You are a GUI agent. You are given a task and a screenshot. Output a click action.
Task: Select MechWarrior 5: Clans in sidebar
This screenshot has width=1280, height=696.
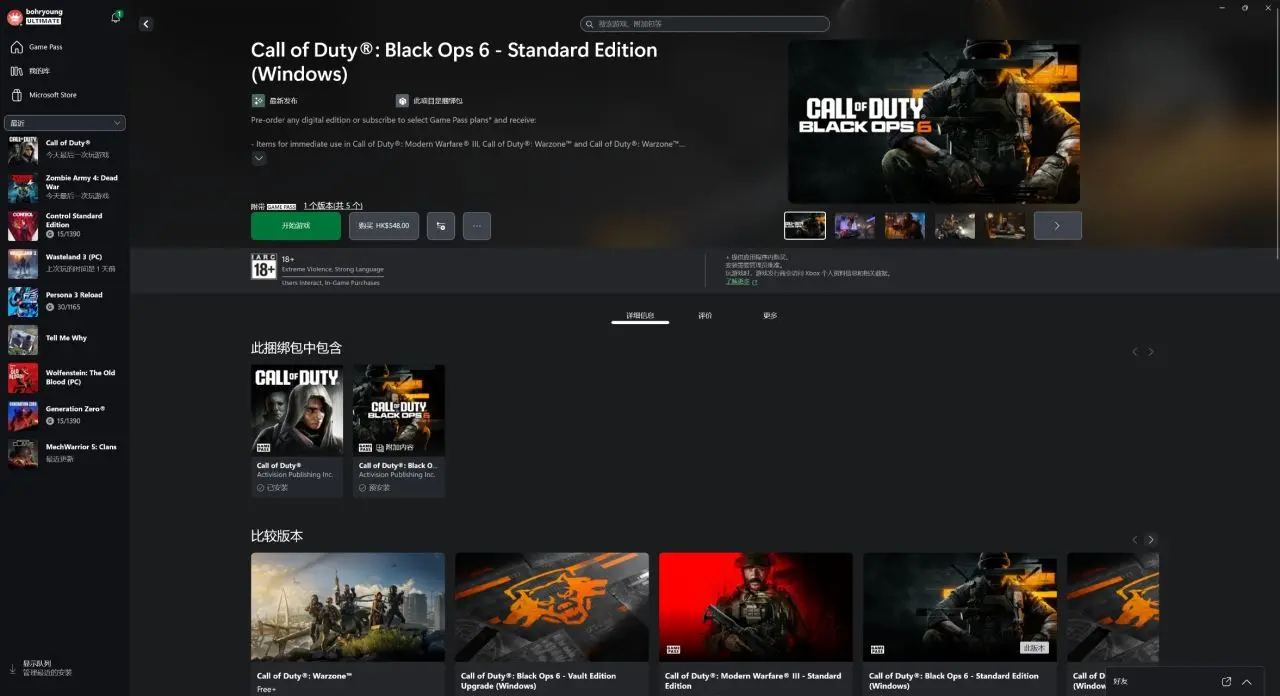tap(64, 454)
